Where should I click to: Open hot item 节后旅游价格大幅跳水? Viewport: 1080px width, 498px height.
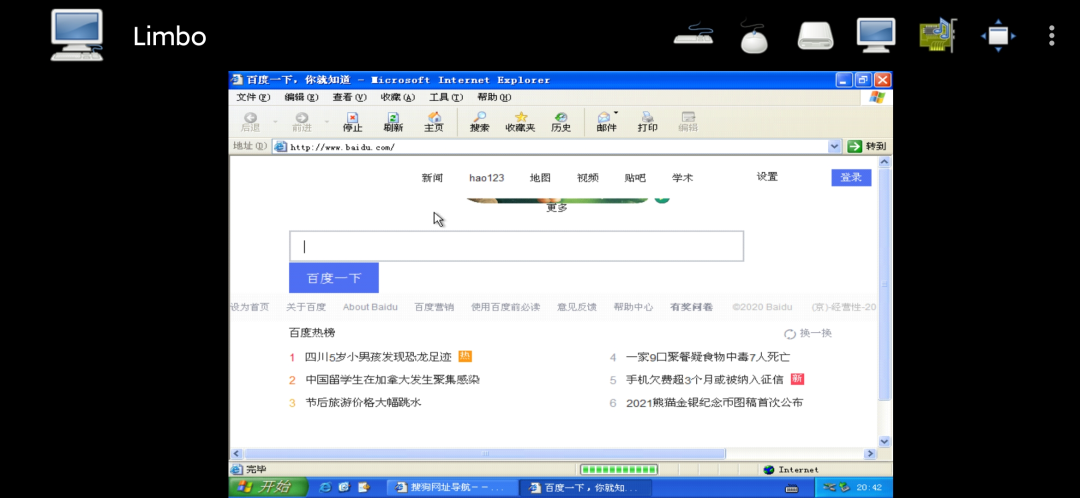(x=364, y=402)
